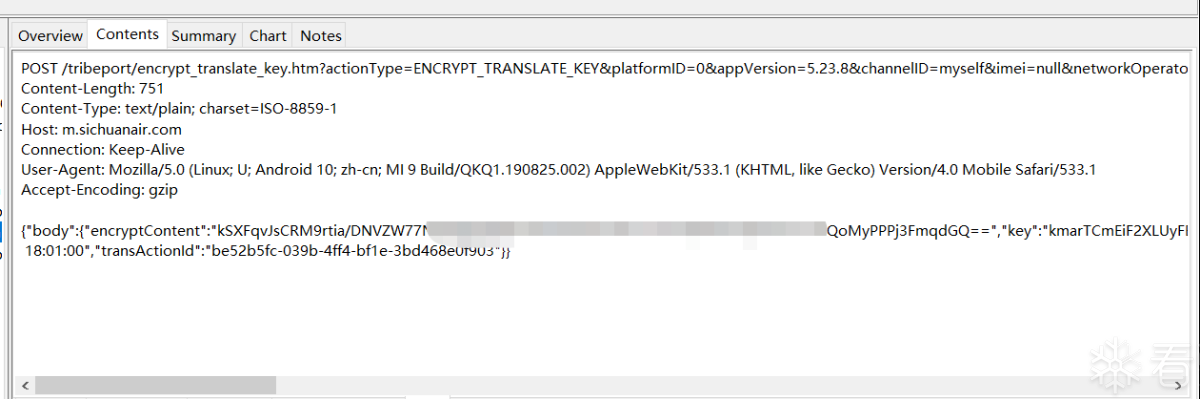Select the Contents tab

click(127, 34)
